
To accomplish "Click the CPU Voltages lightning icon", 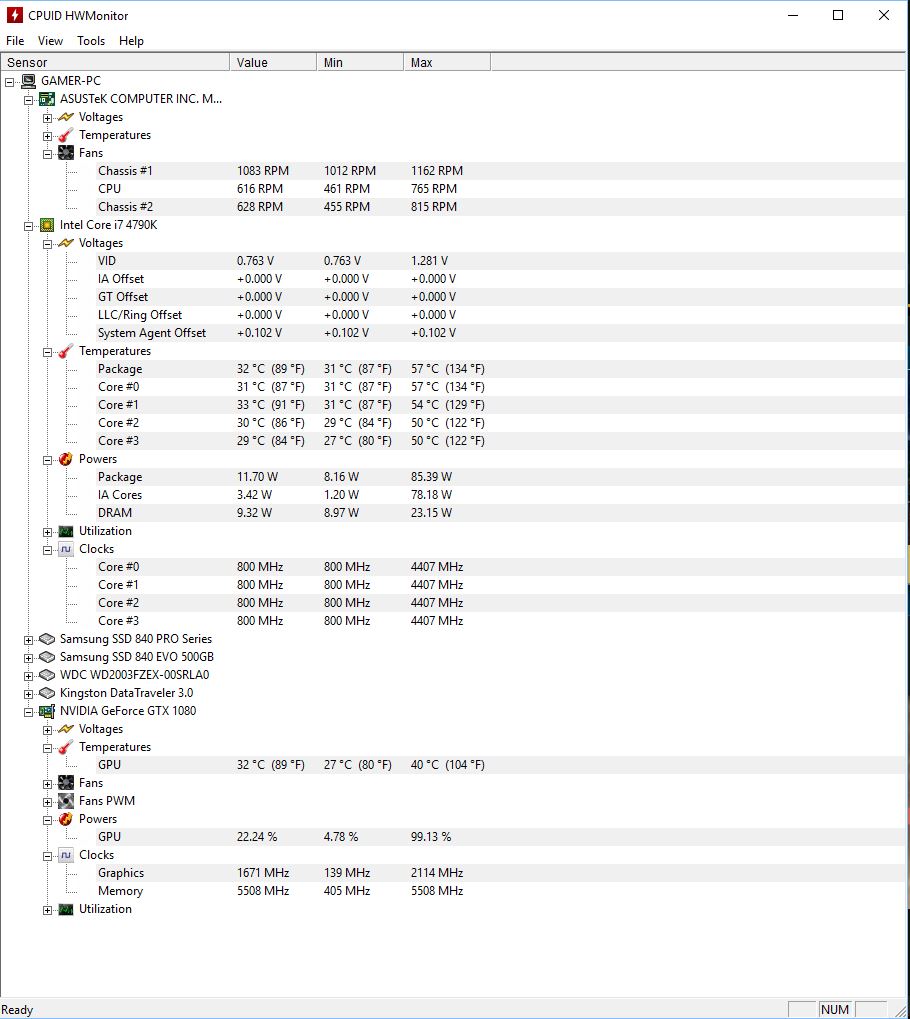I will point(66,243).
